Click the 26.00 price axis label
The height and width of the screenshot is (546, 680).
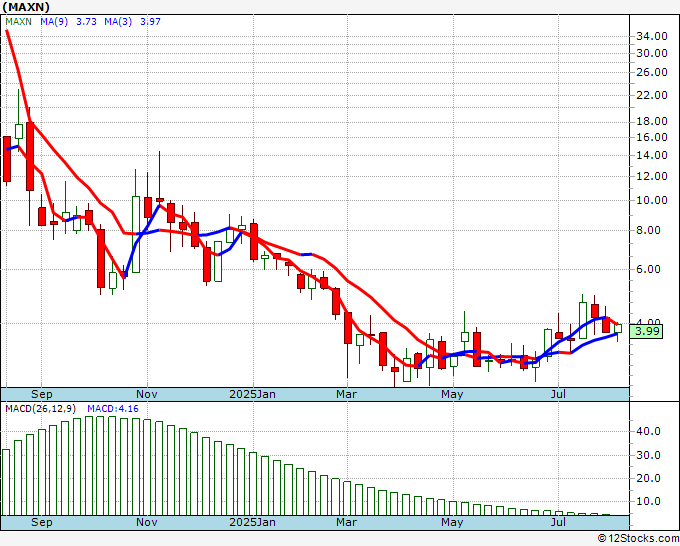pos(651,72)
